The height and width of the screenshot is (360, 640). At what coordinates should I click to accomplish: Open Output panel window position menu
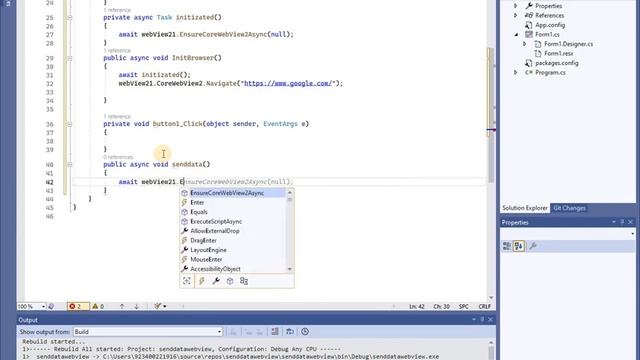tap(473, 320)
